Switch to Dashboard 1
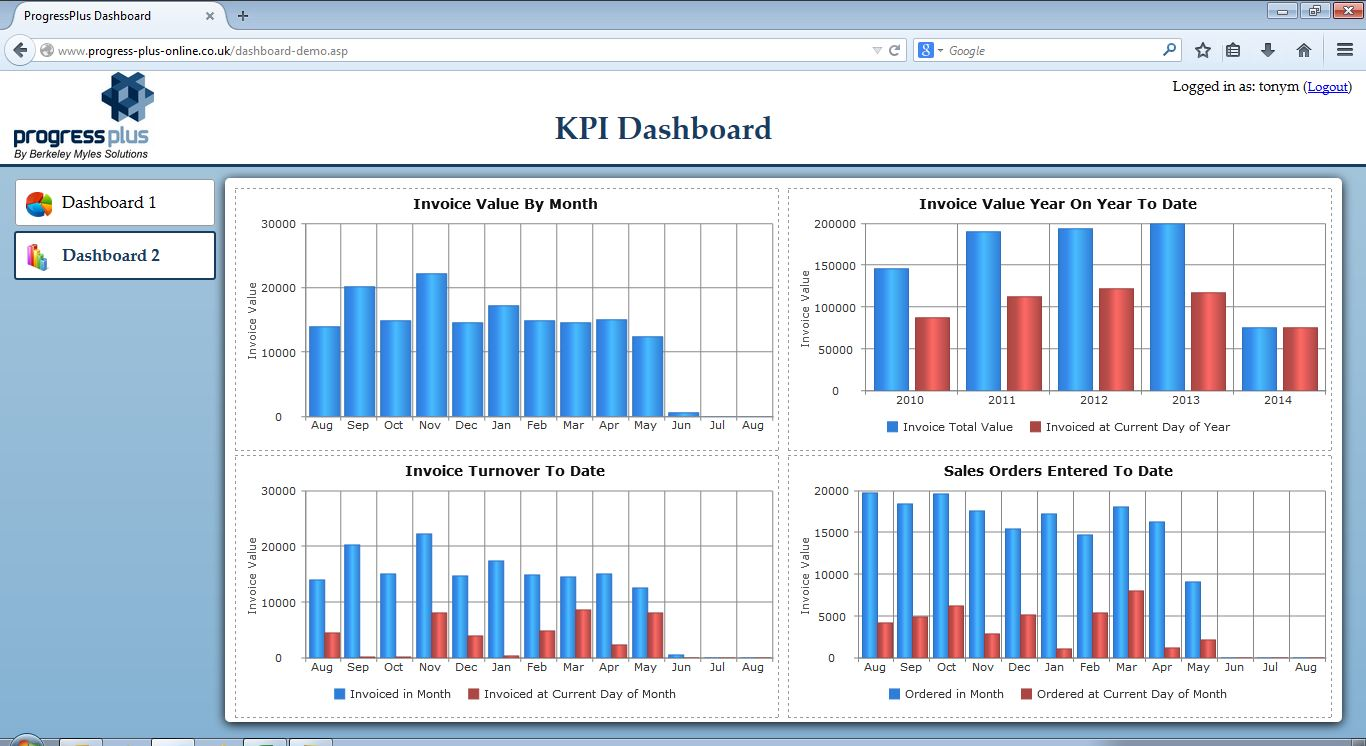 click(x=115, y=203)
